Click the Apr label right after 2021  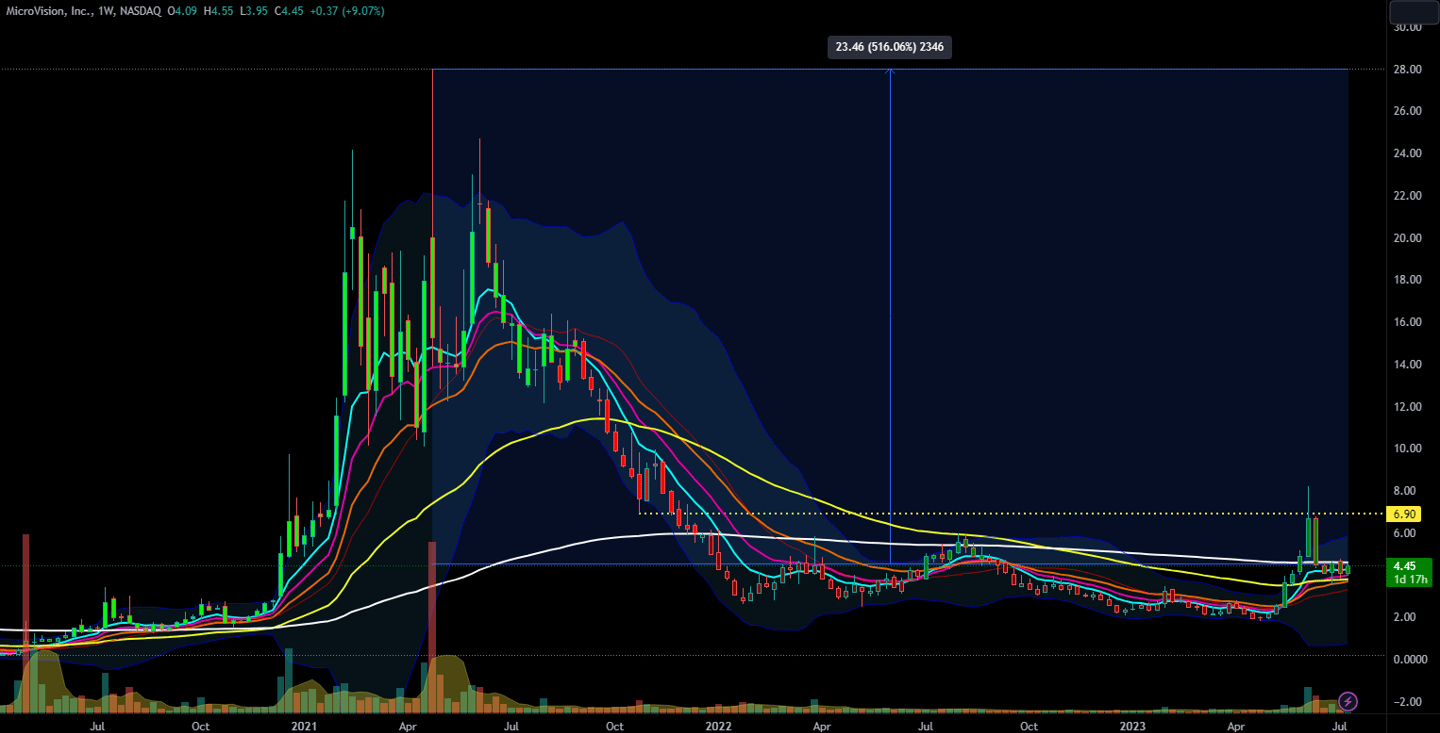406,725
